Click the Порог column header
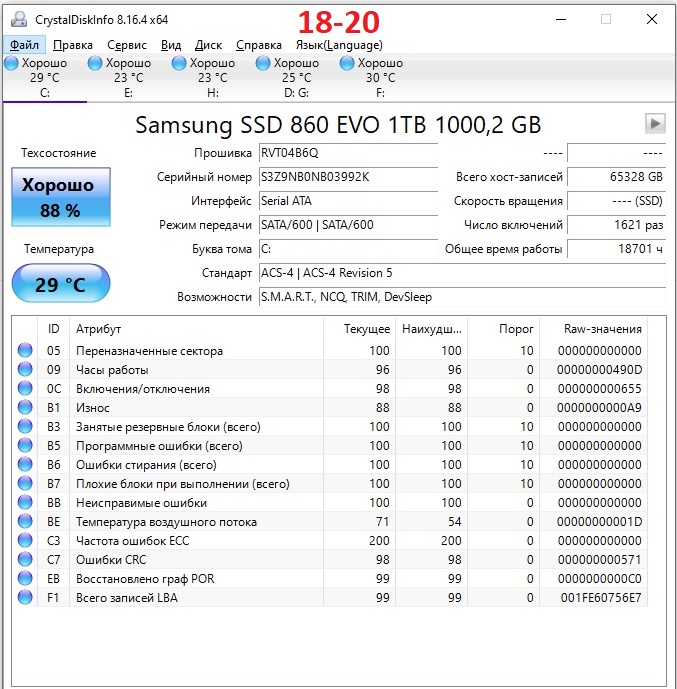677x689 pixels. point(503,329)
